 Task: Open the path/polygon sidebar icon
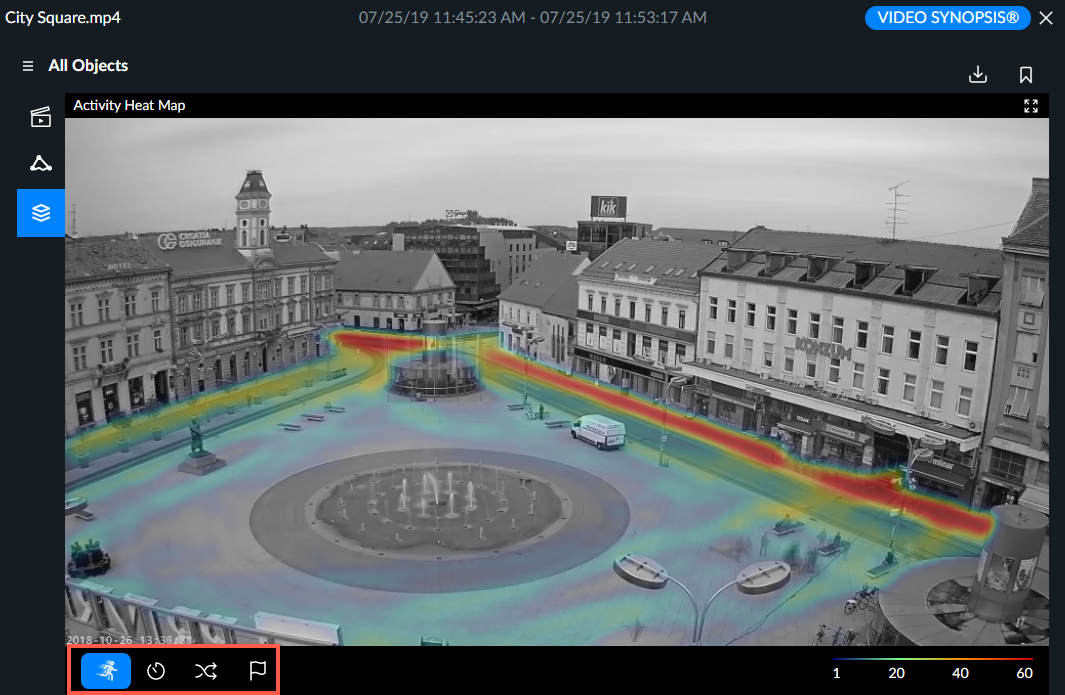click(41, 164)
